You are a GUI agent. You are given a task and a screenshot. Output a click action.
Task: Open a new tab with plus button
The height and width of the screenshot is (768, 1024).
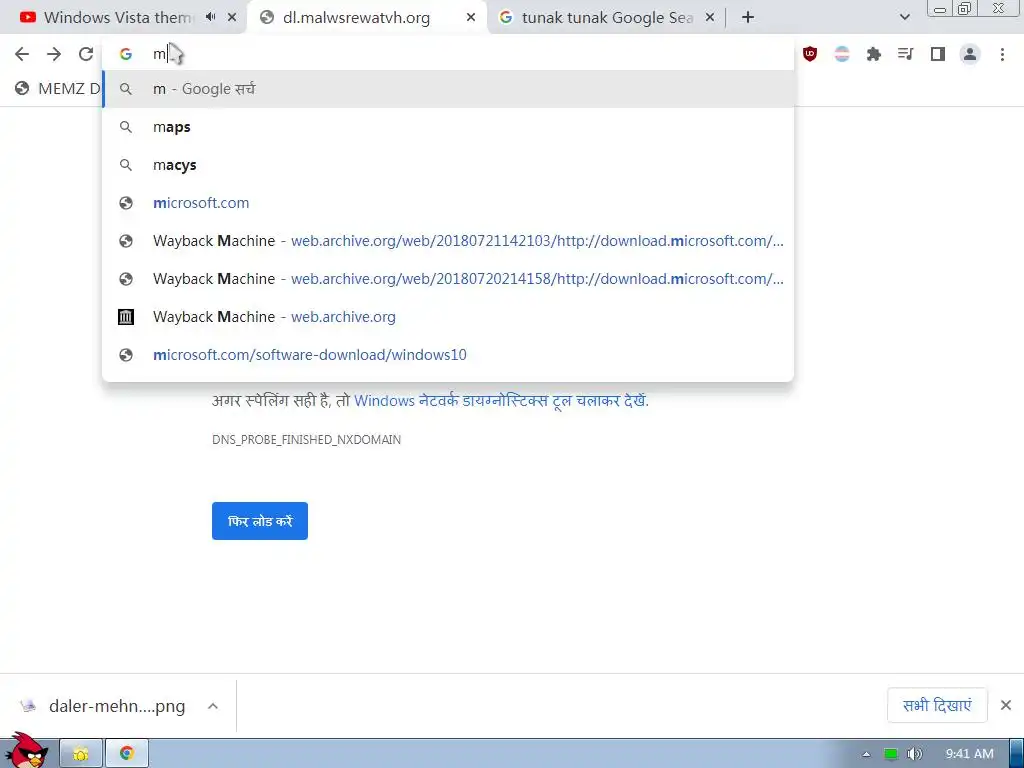coord(748,18)
